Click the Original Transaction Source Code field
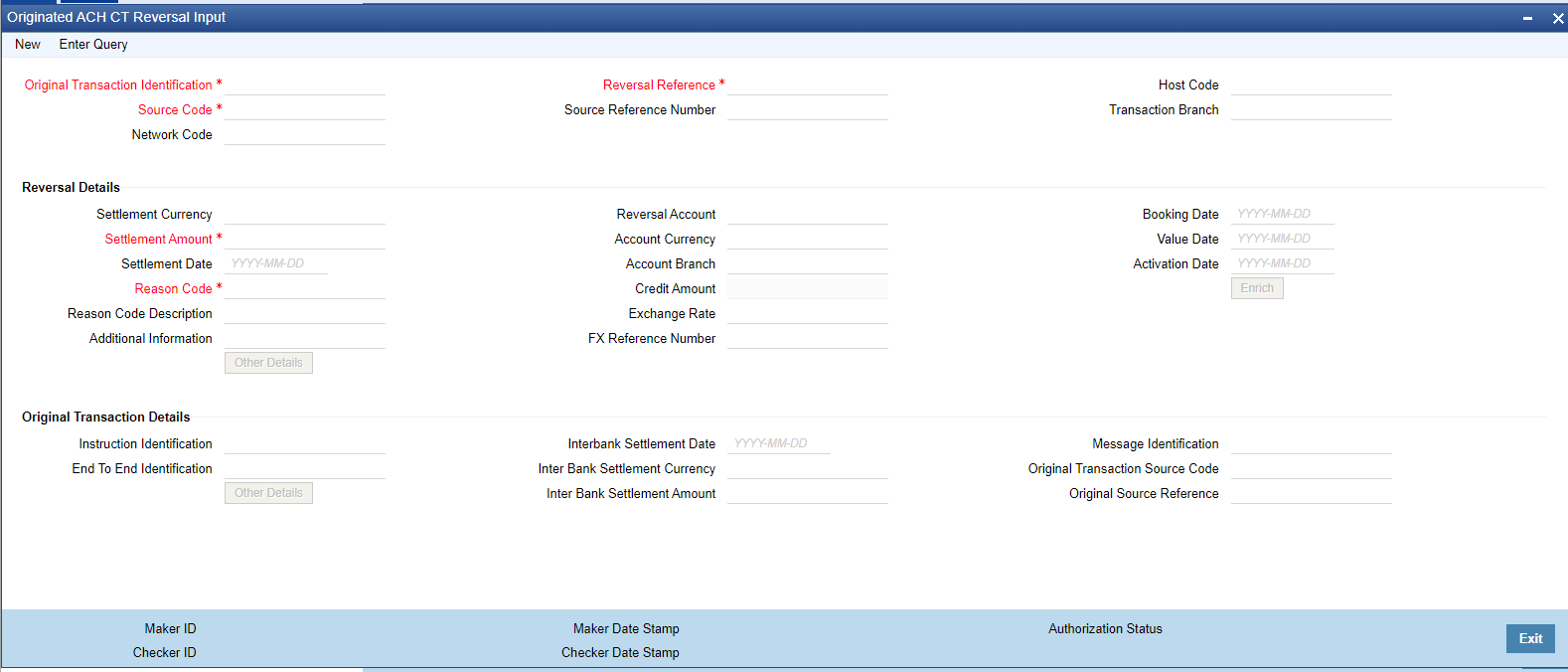 1312,468
